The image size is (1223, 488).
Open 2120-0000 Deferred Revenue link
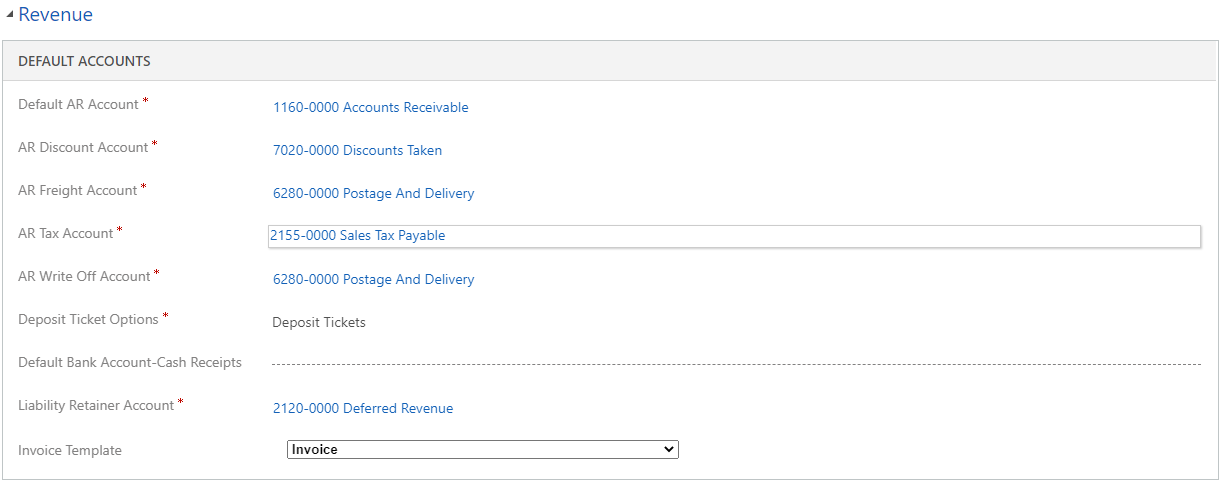point(363,408)
